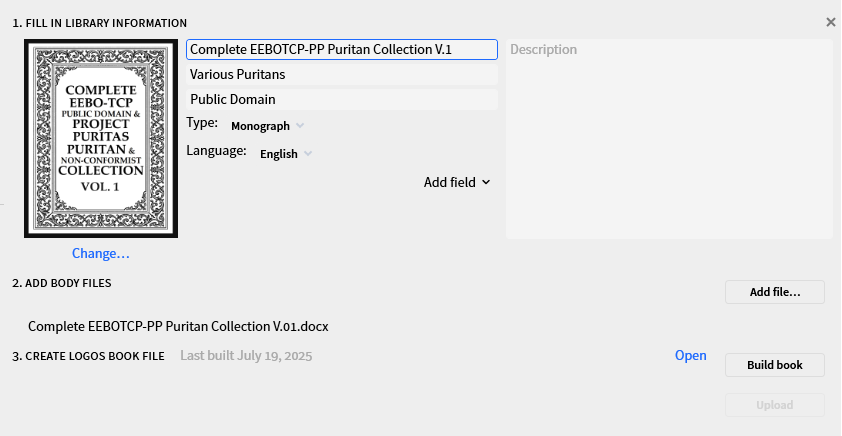842x436 pixels.
Task: Open the Language dropdown showing English
Action: point(286,154)
